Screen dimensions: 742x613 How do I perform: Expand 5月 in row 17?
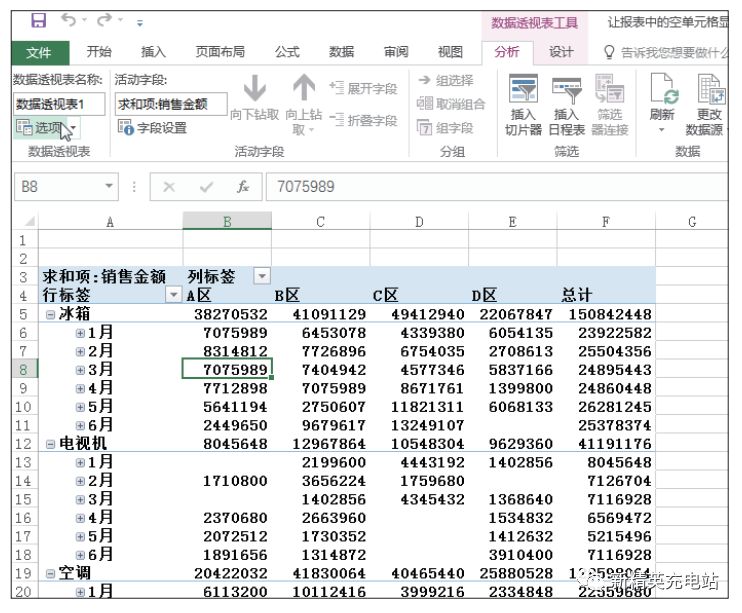pyautogui.click(x=80, y=537)
